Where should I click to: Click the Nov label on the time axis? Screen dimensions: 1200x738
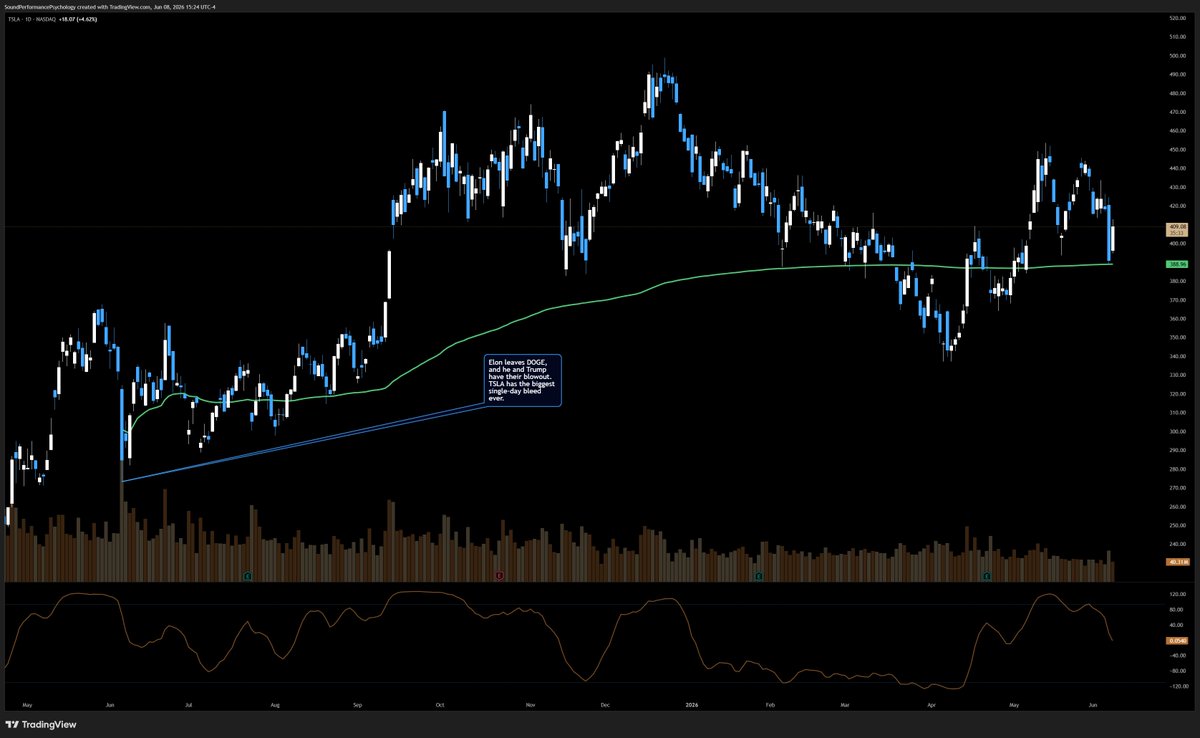[530, 704]
